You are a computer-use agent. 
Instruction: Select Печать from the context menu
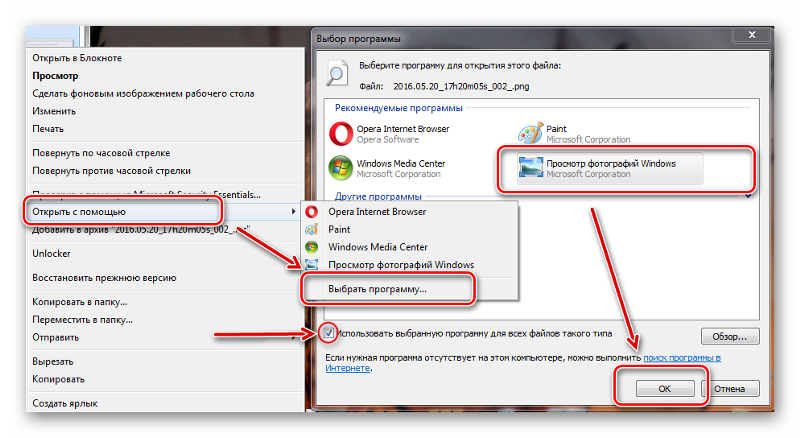(x=48, y=129)
